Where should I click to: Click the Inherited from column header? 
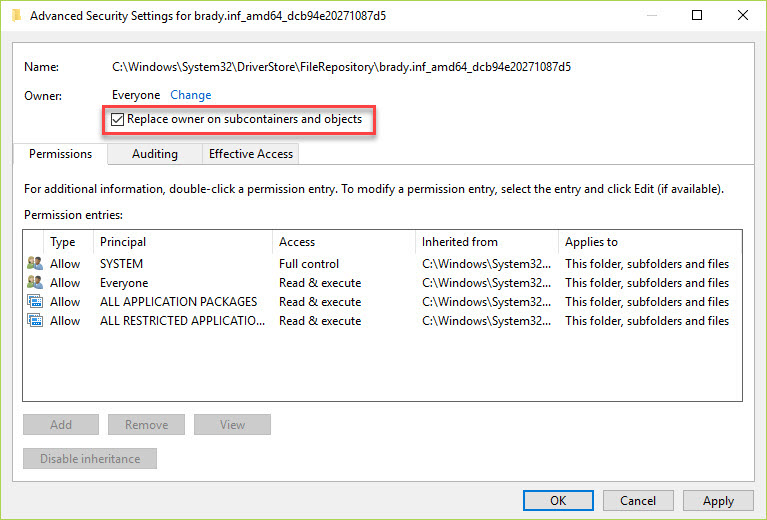coord(486,242)
